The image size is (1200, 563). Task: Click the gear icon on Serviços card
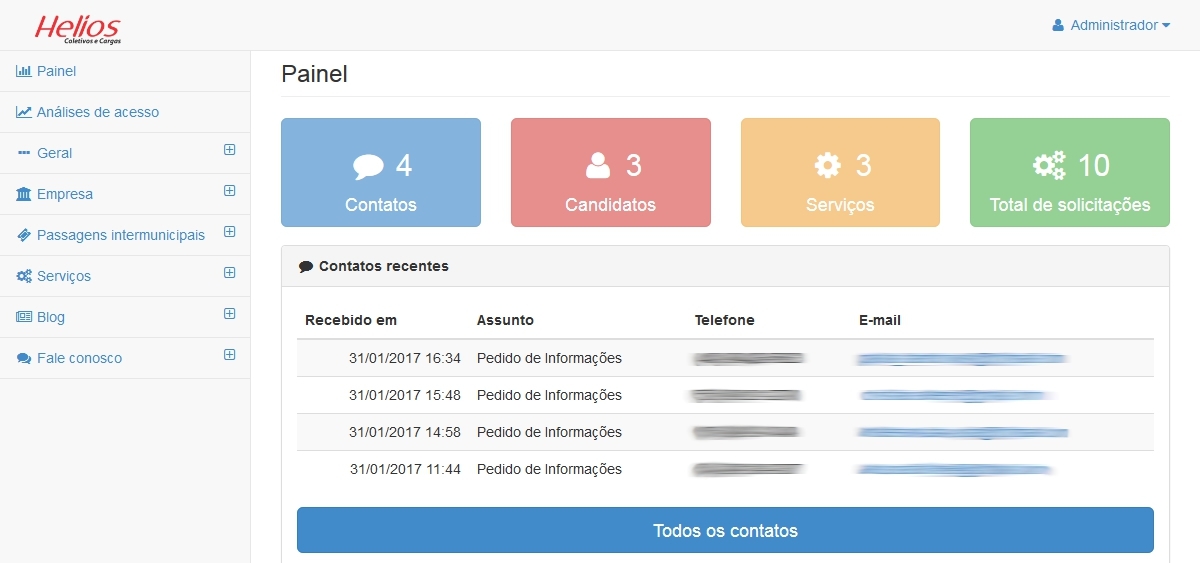pos(828,165)
